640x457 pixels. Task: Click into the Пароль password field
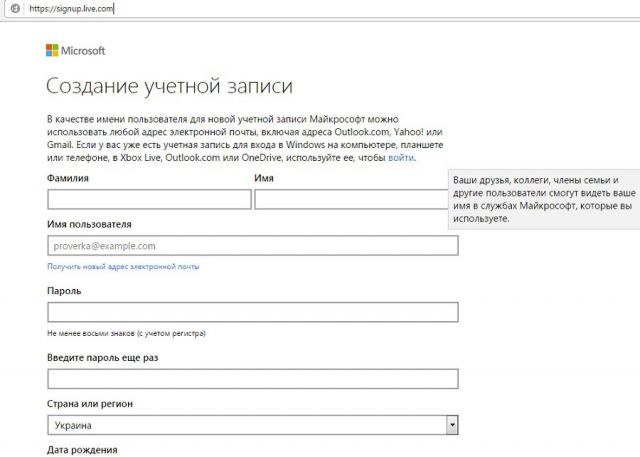point(253,312)
